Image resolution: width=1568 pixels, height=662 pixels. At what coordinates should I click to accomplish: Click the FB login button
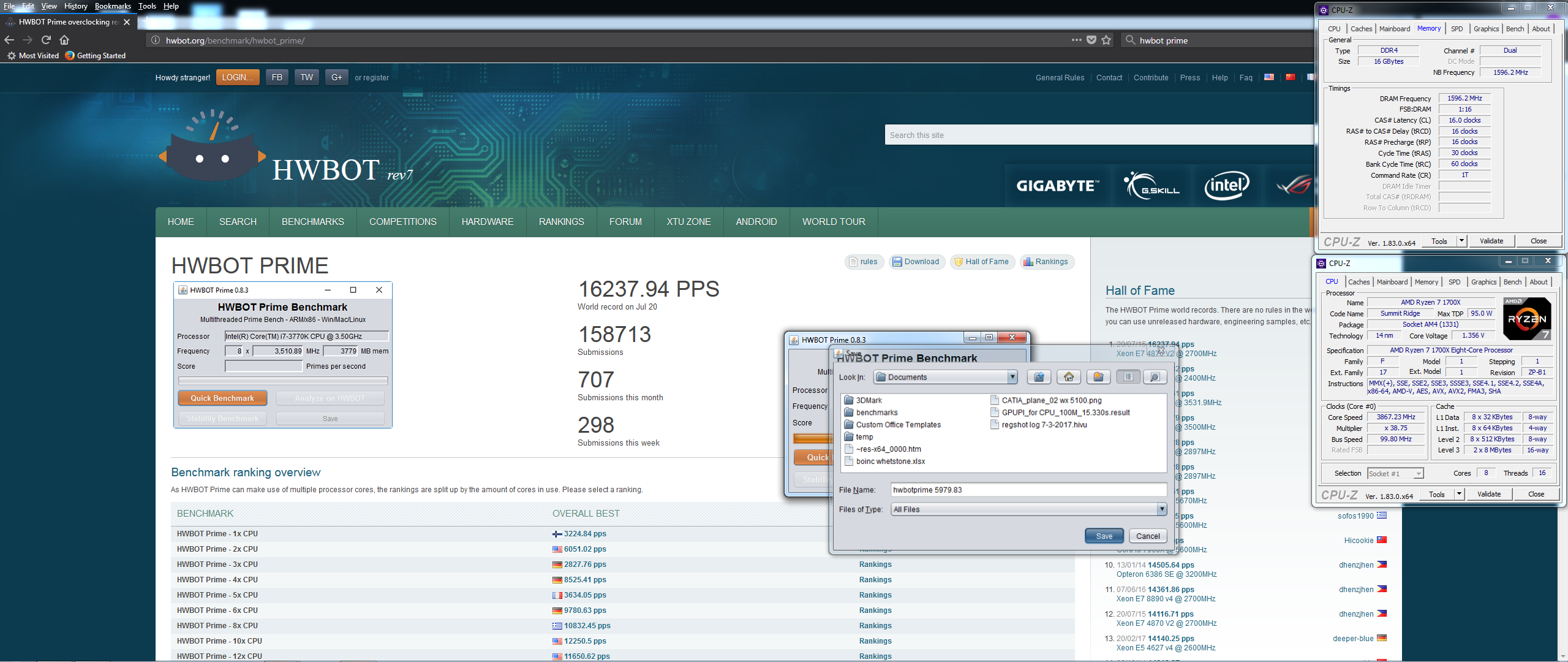coord(277,77)
